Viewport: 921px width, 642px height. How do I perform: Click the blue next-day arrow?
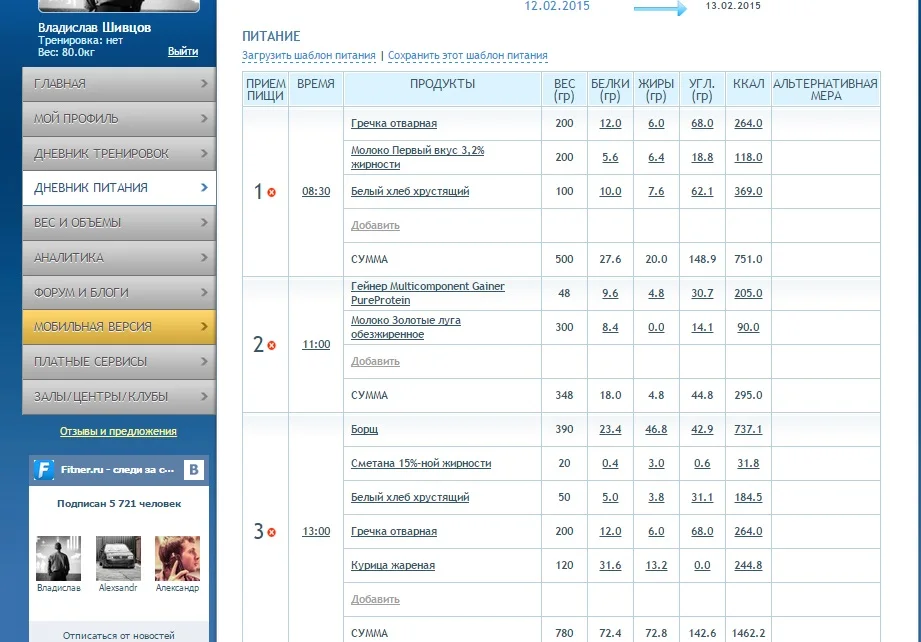[x=660, y=8]
